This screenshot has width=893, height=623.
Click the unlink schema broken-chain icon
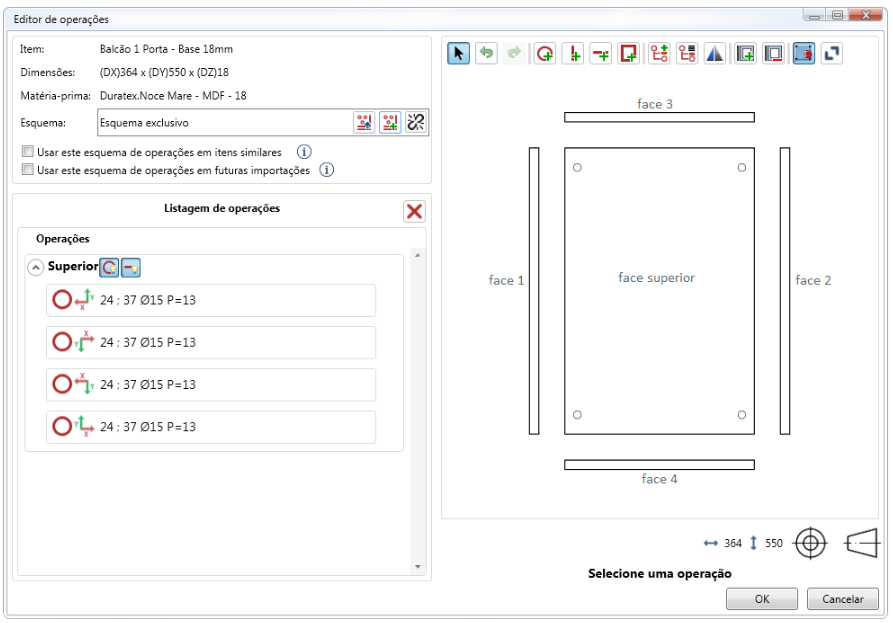tap(416, 123)
